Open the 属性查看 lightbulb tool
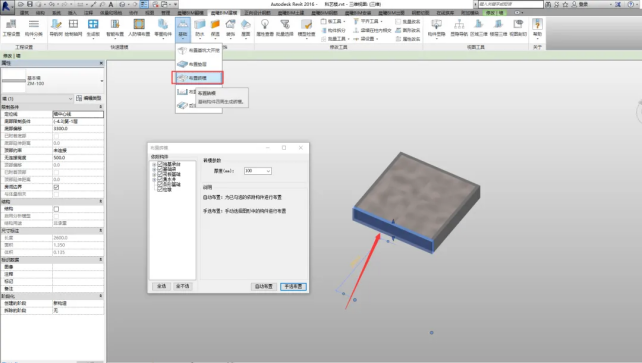The height and width of the screenshot is (363, 642). coord(265,27)
